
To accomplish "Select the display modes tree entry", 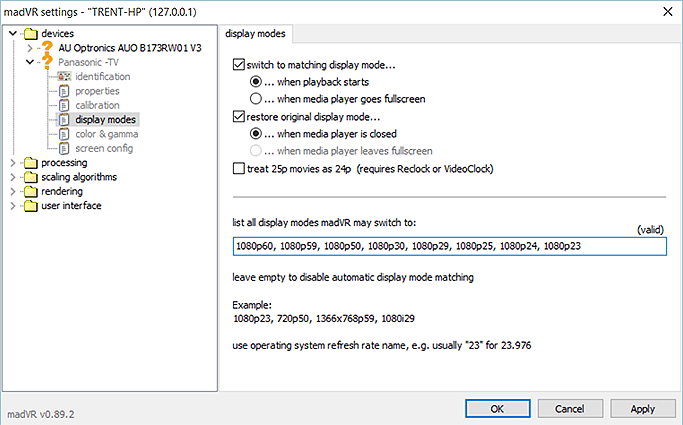I will (x=105, y=120).
